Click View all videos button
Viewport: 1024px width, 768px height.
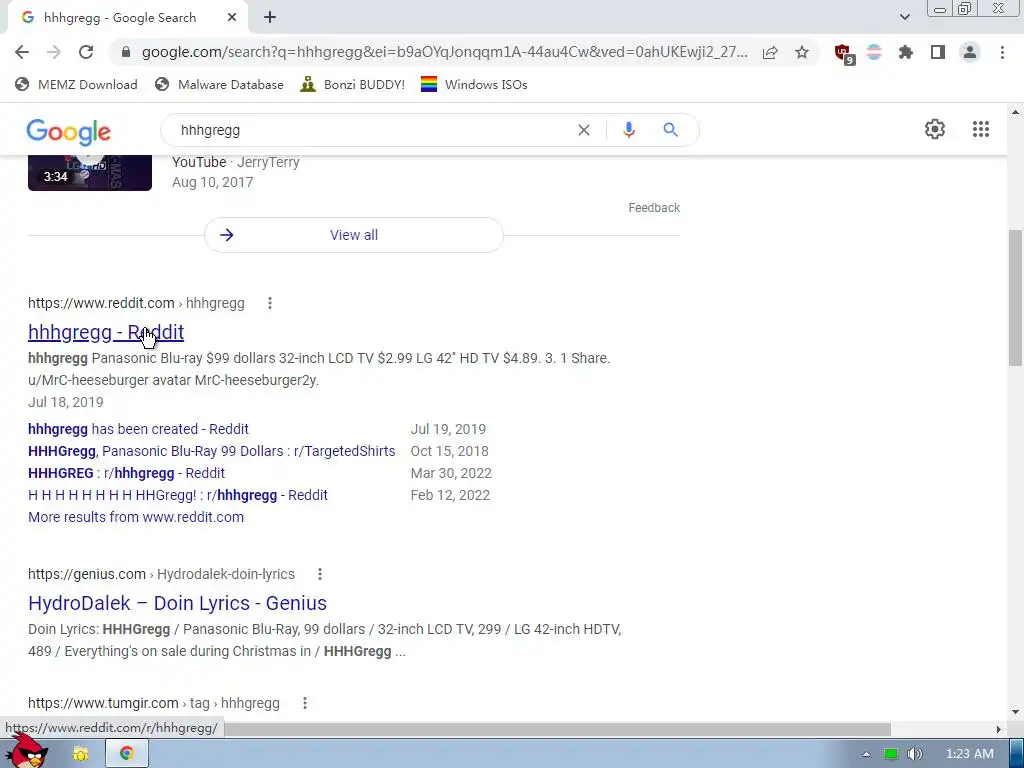pos(354,235)
